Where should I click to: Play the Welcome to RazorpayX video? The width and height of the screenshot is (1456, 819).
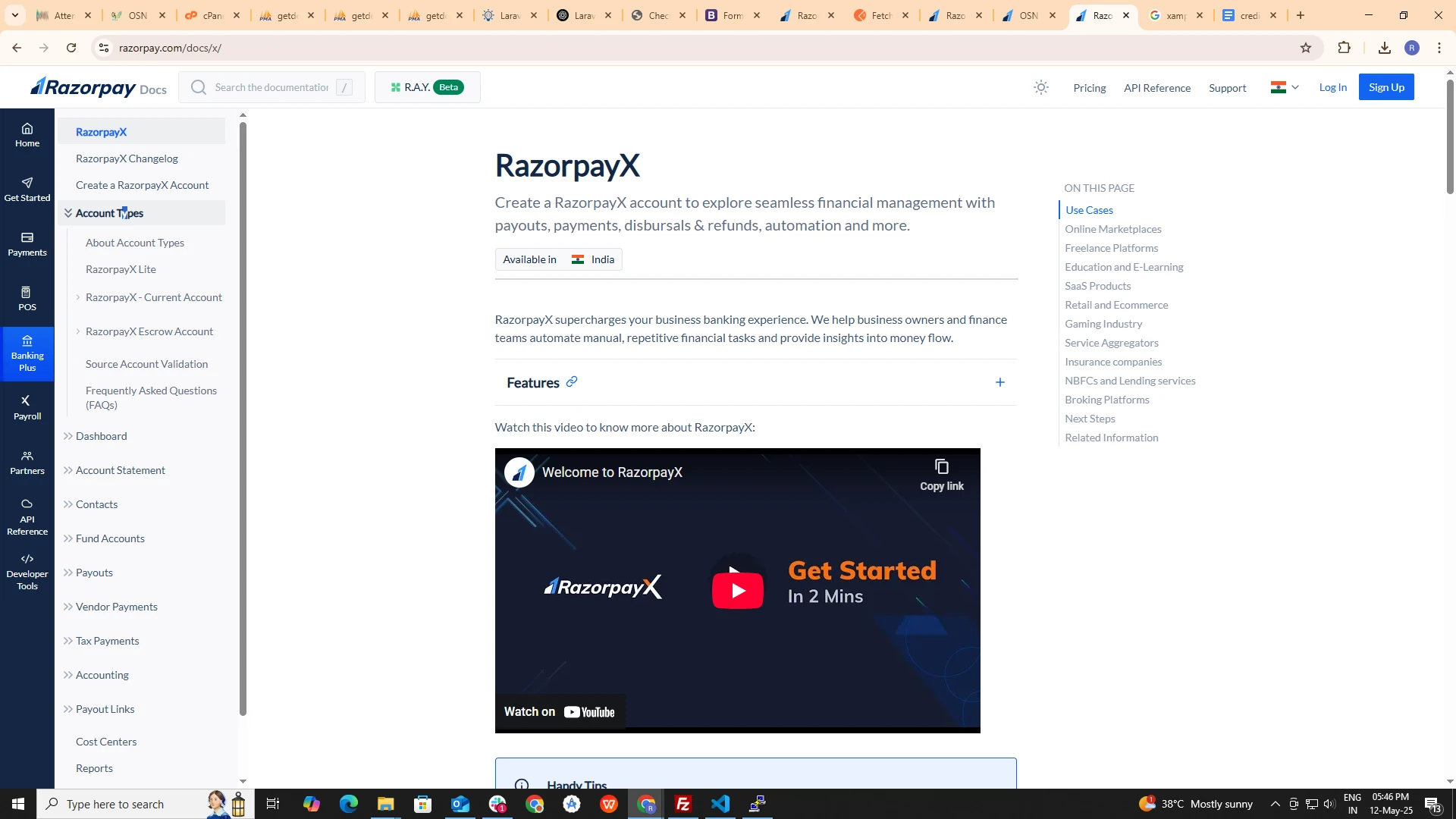coord(737,590)
